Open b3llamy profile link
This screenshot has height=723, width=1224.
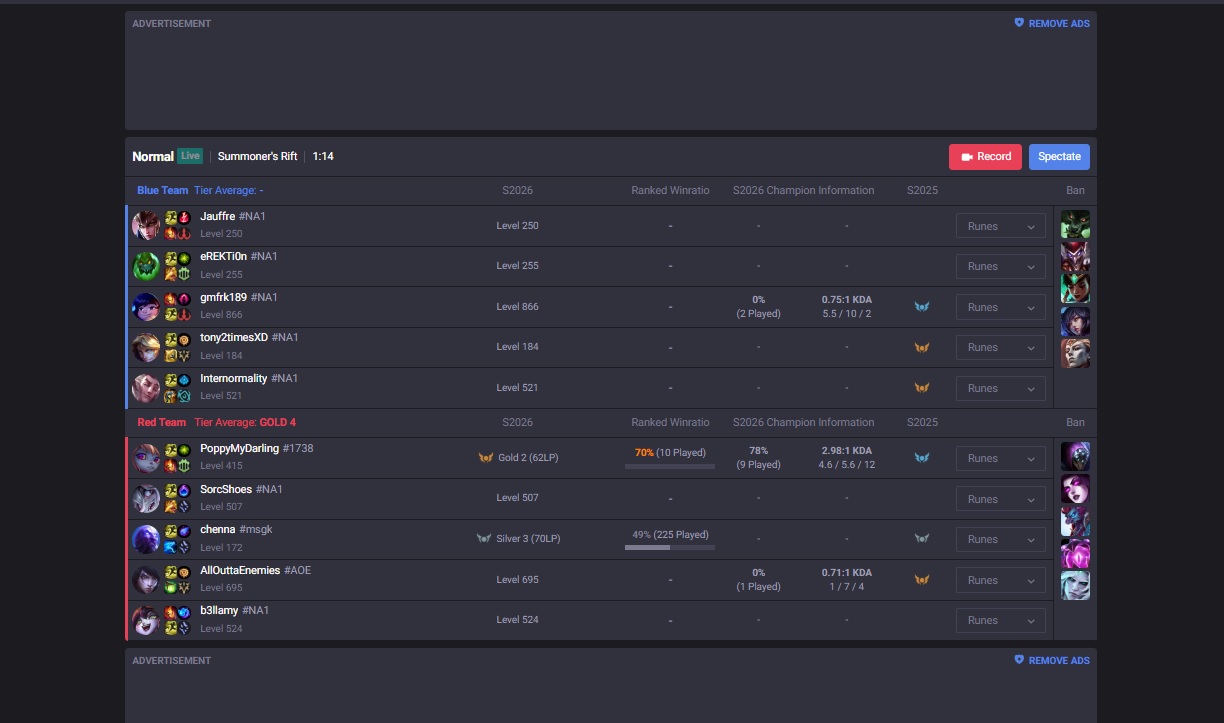235,610
